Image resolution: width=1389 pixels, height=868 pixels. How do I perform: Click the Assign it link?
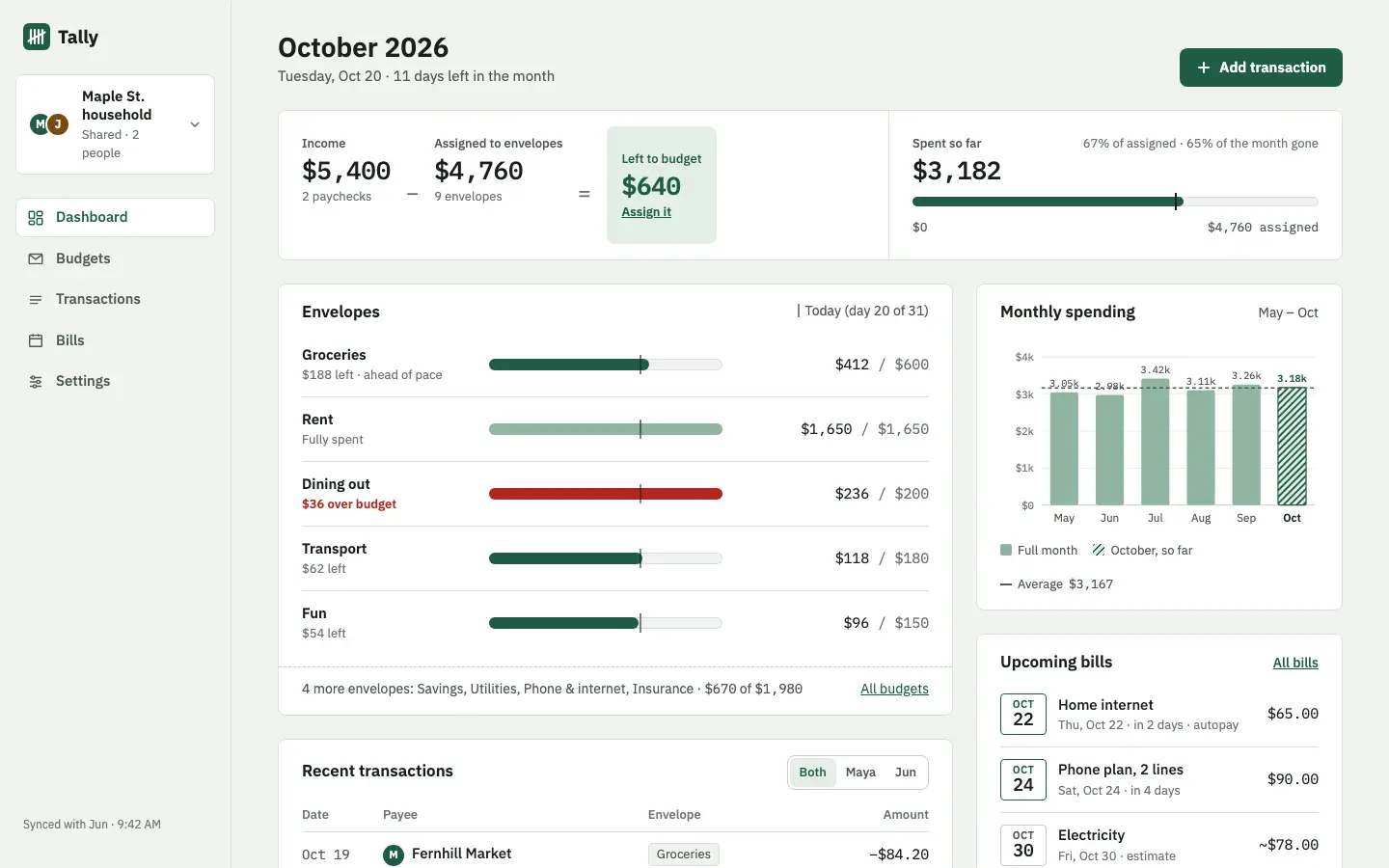tap(646, 212)
